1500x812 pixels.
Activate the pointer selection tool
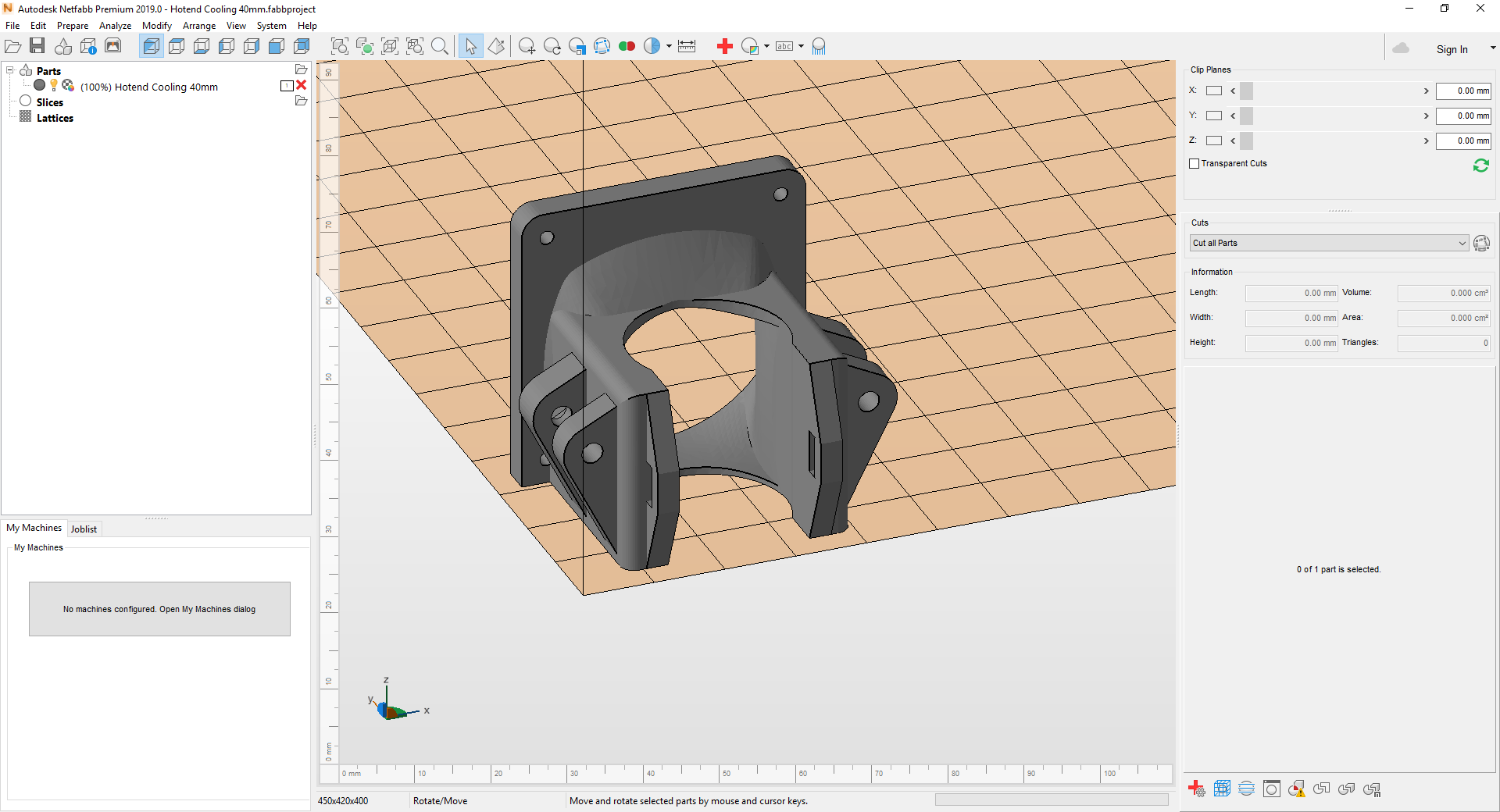(x=470, y=46)
